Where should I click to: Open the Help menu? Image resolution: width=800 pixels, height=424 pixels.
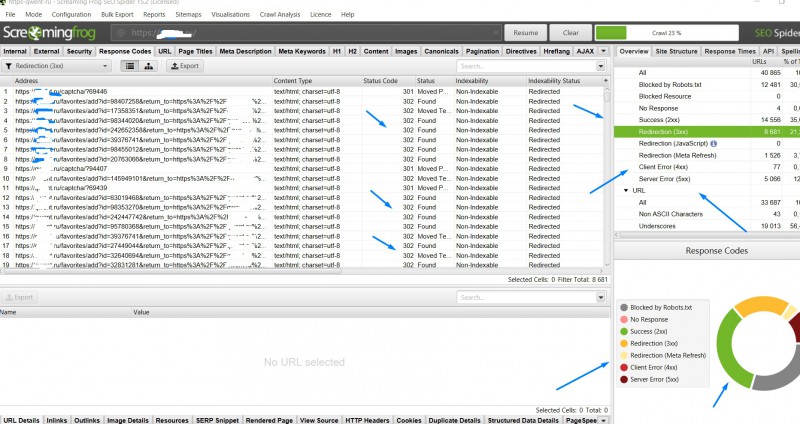[347, 14]
